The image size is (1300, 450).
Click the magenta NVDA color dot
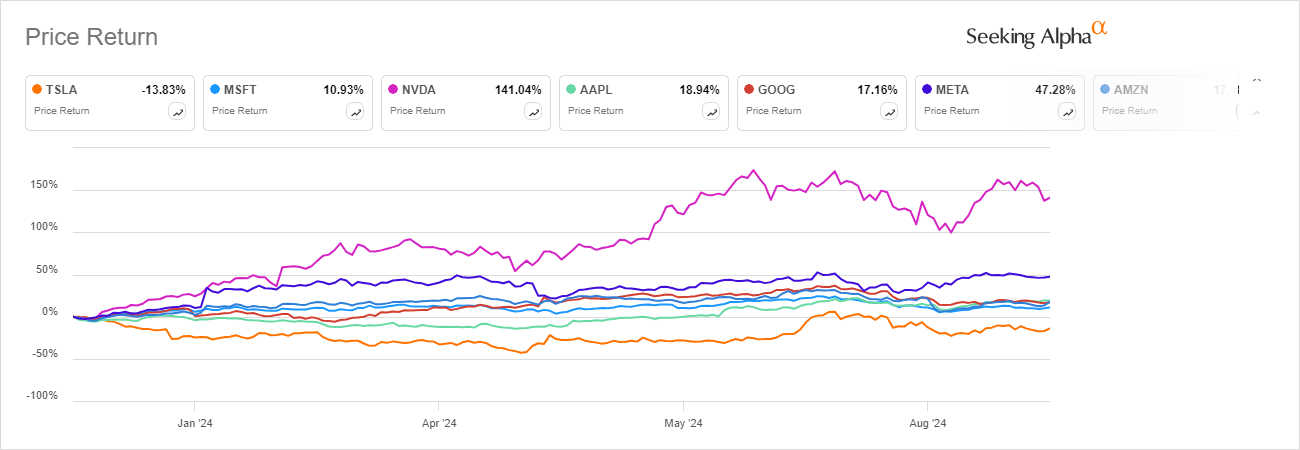pos(394,89)
